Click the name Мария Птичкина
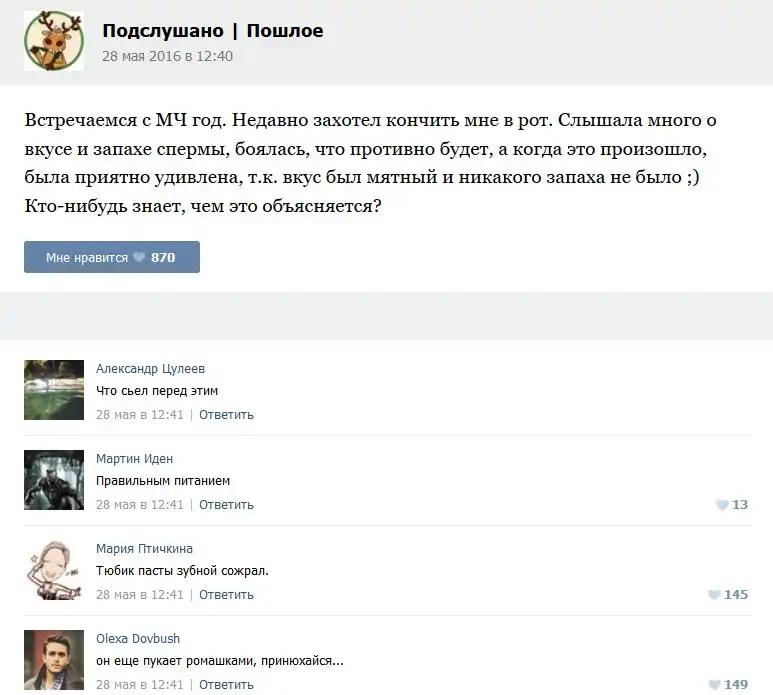This screenshot has width=773, height=695. (x=144, y=549)
